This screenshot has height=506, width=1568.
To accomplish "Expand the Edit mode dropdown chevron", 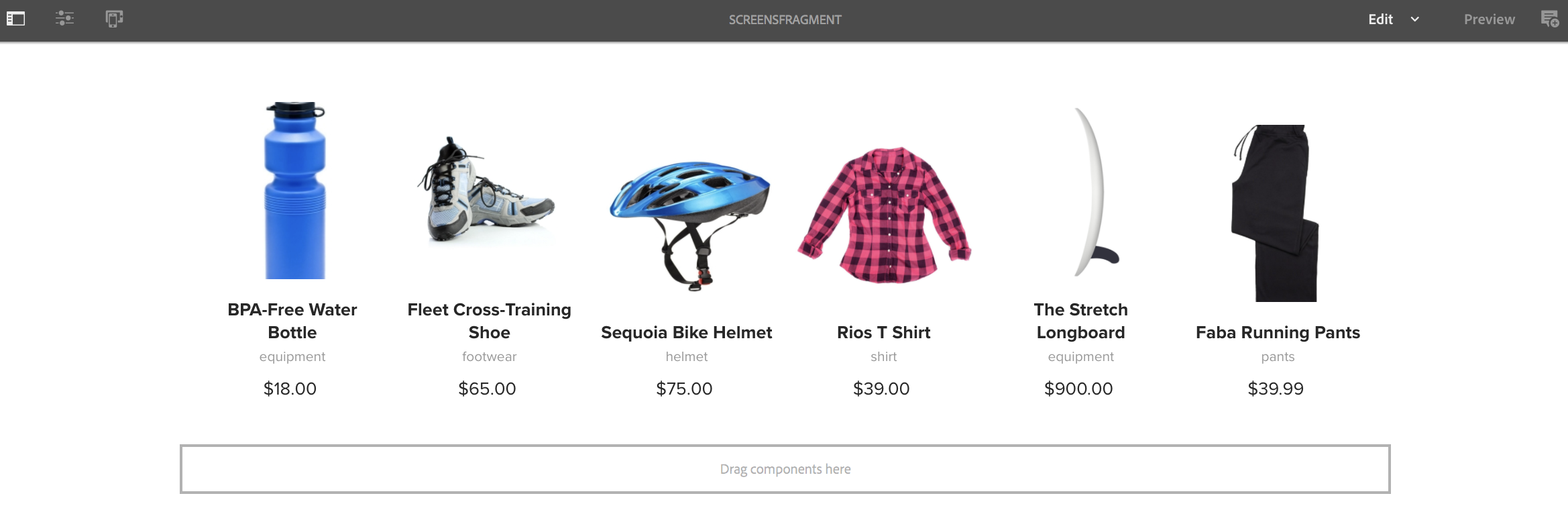I will pos(1415,19).
